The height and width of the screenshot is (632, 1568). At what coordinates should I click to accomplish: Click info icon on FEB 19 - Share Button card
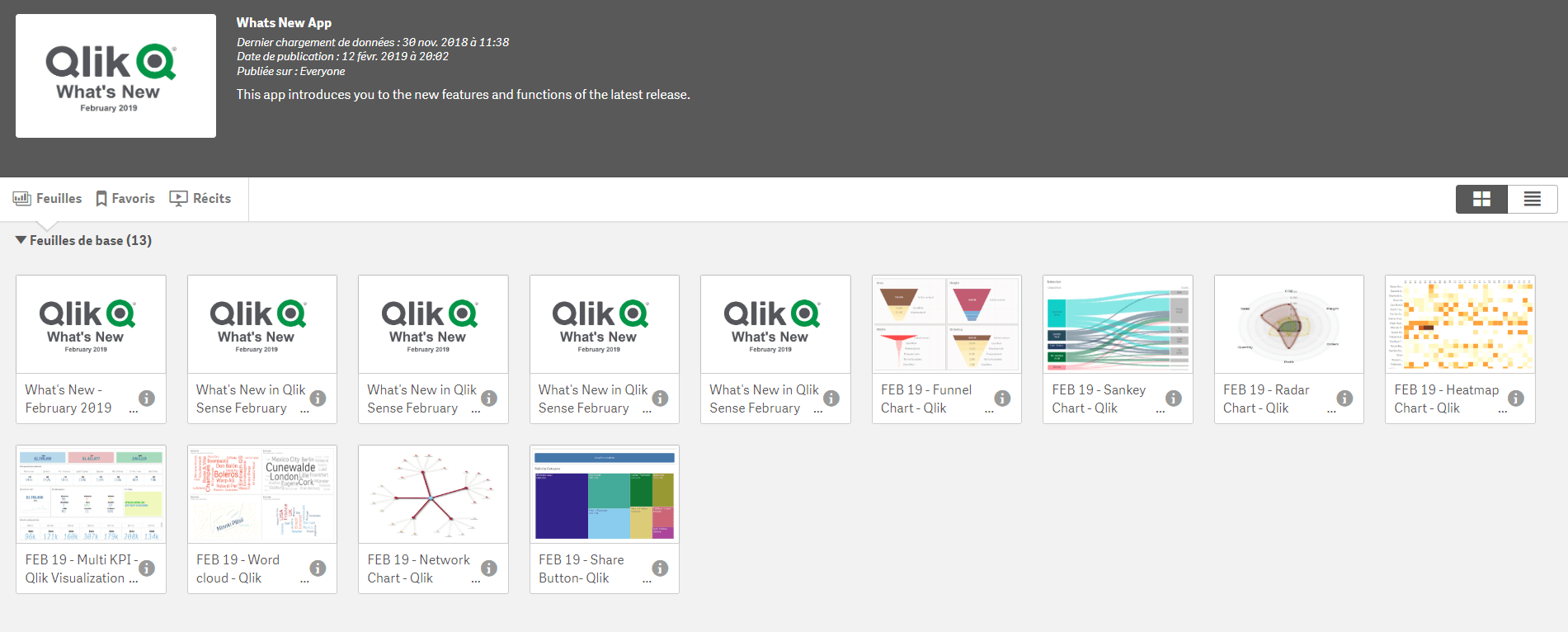click(x=660, y=568)
